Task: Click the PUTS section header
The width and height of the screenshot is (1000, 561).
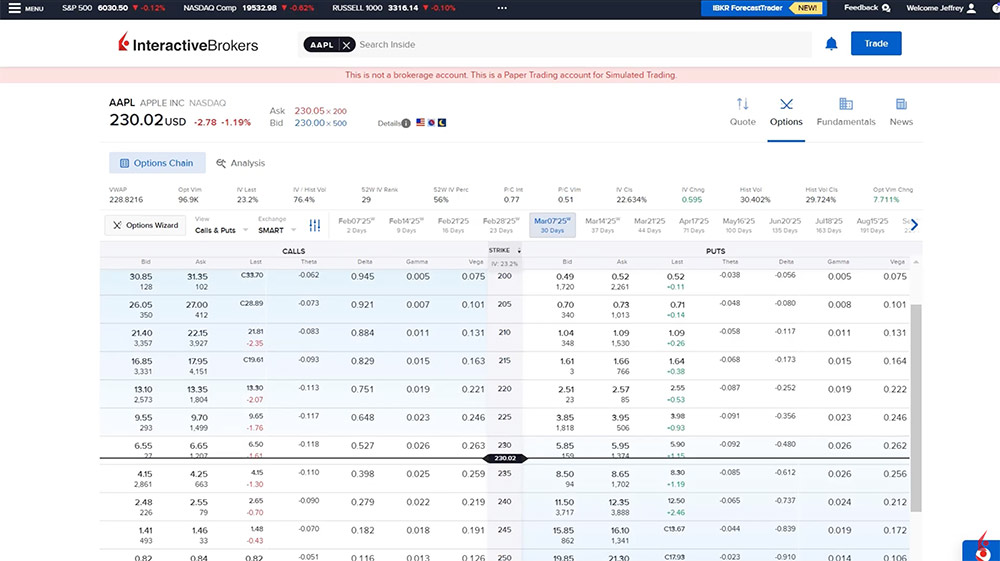Action: [x=715, y=251]
